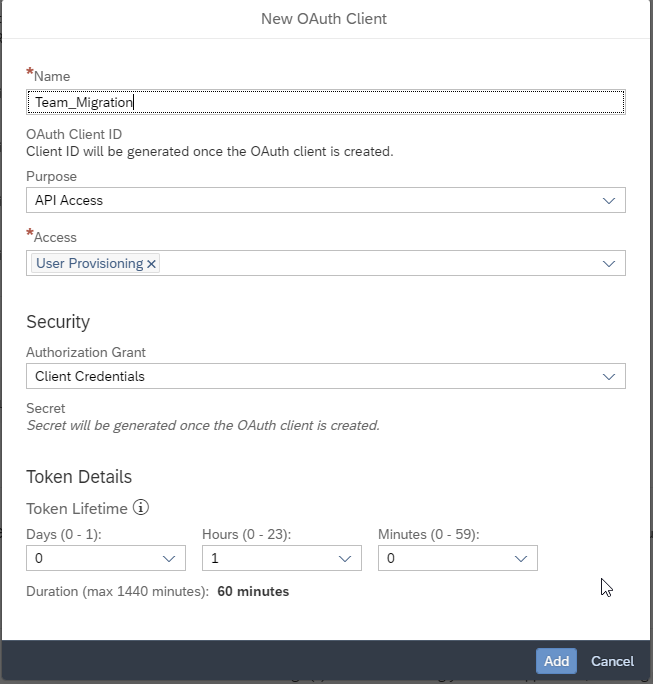
Task: Expand the Hours dropdown chevron
Action: [x=345, y=558]
